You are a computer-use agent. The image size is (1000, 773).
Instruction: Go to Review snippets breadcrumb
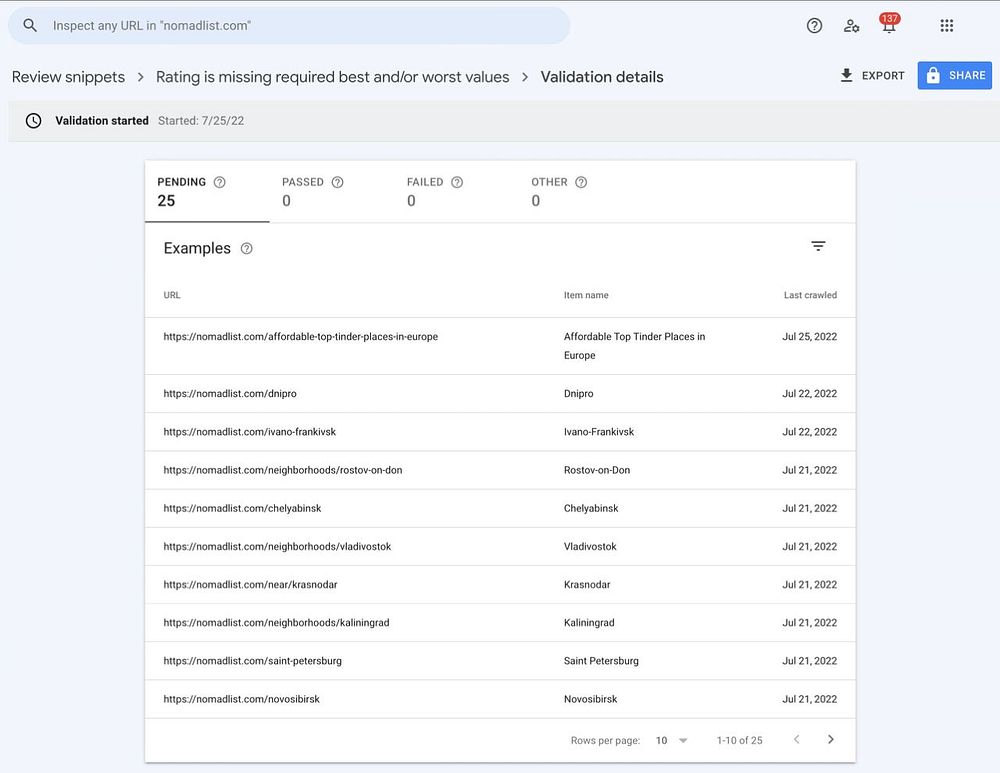coord(68,77)
